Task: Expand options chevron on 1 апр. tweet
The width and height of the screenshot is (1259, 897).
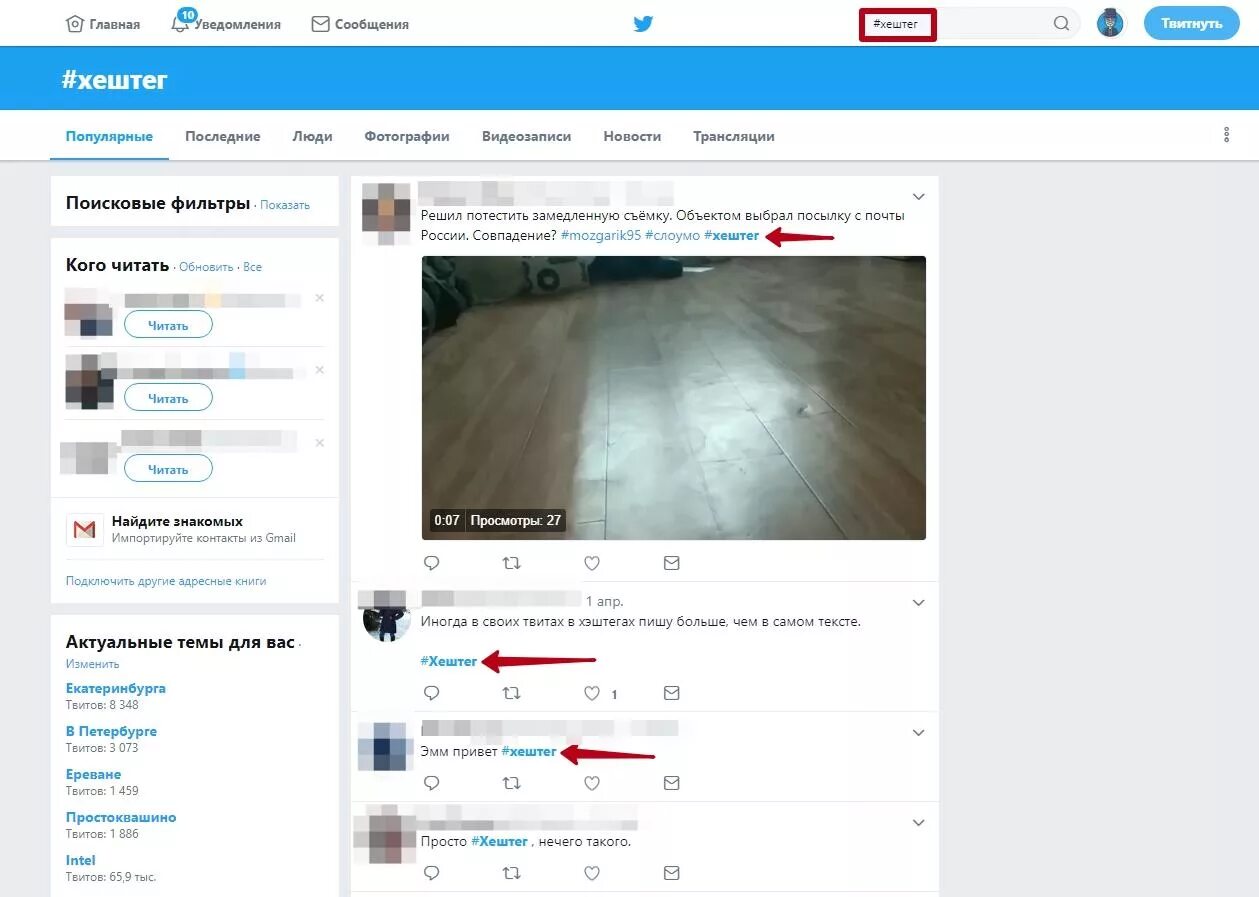Action: click(x=919, y=603)
